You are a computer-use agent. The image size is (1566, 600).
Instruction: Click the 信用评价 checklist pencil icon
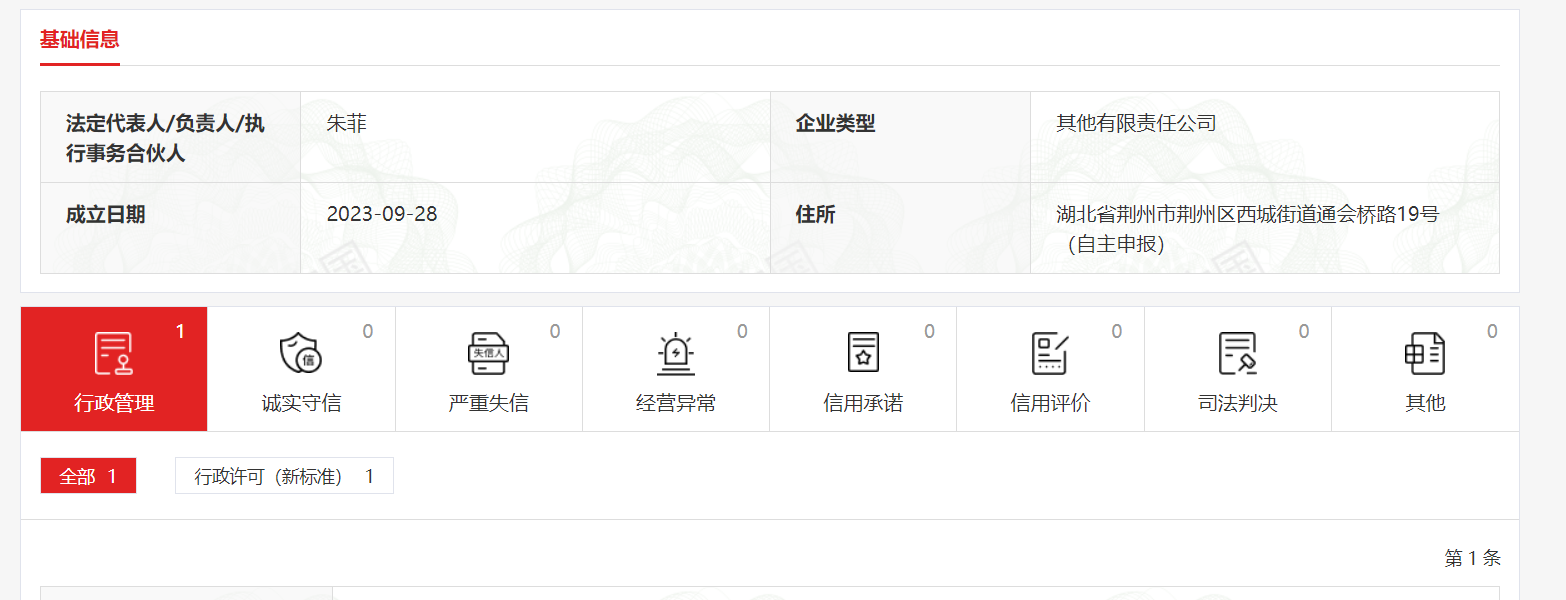pos(1050,354)
